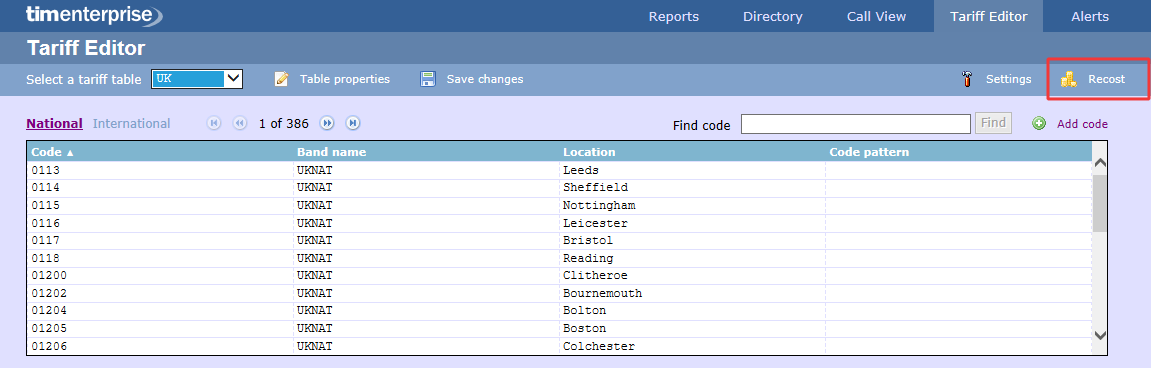The image size is (1151, 368).
Task: Sort by the Band name column header
Action: click(x=331, y=152)
